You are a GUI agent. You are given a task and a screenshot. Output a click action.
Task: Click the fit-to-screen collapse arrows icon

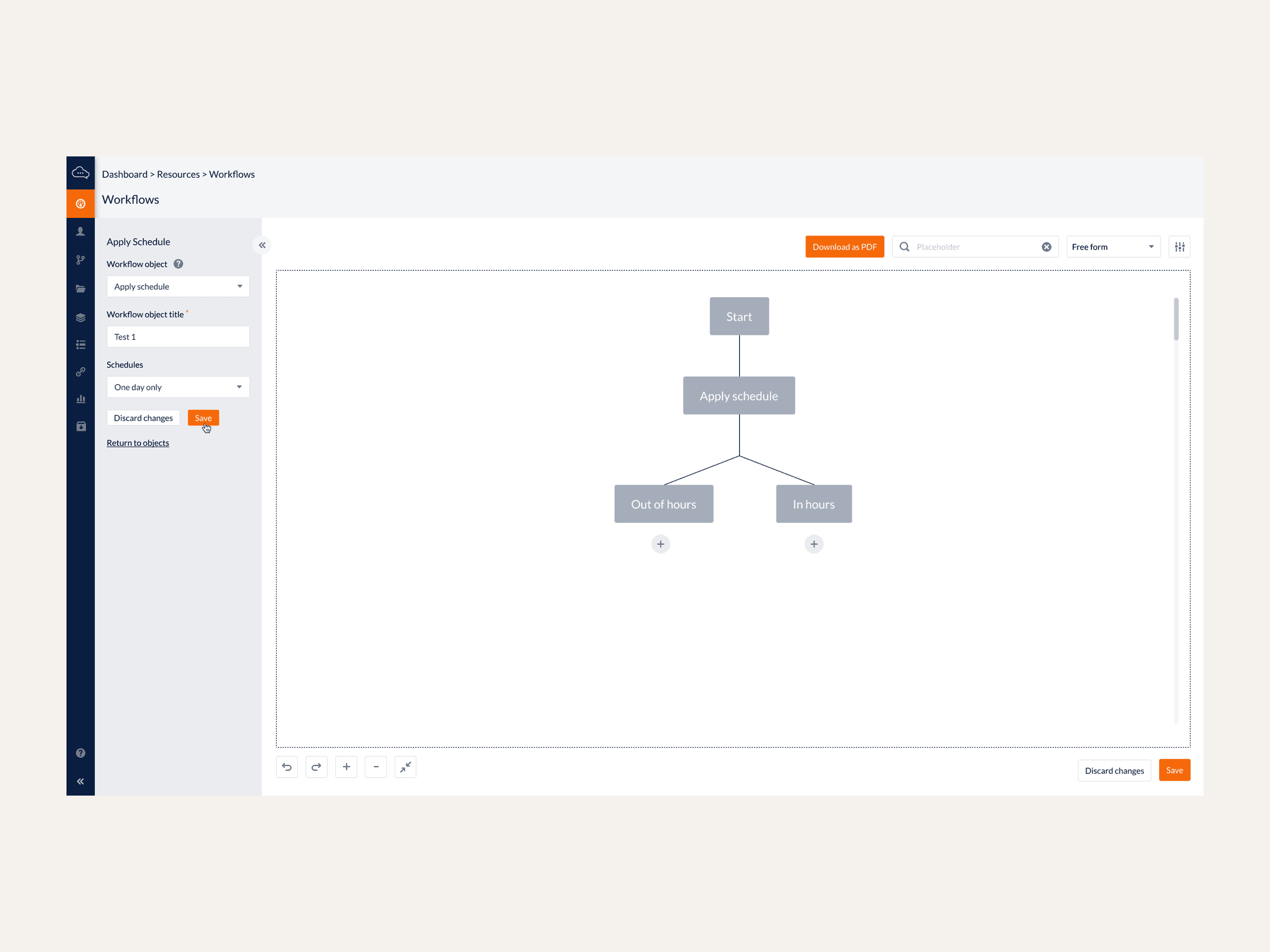(x=405, y=767)
